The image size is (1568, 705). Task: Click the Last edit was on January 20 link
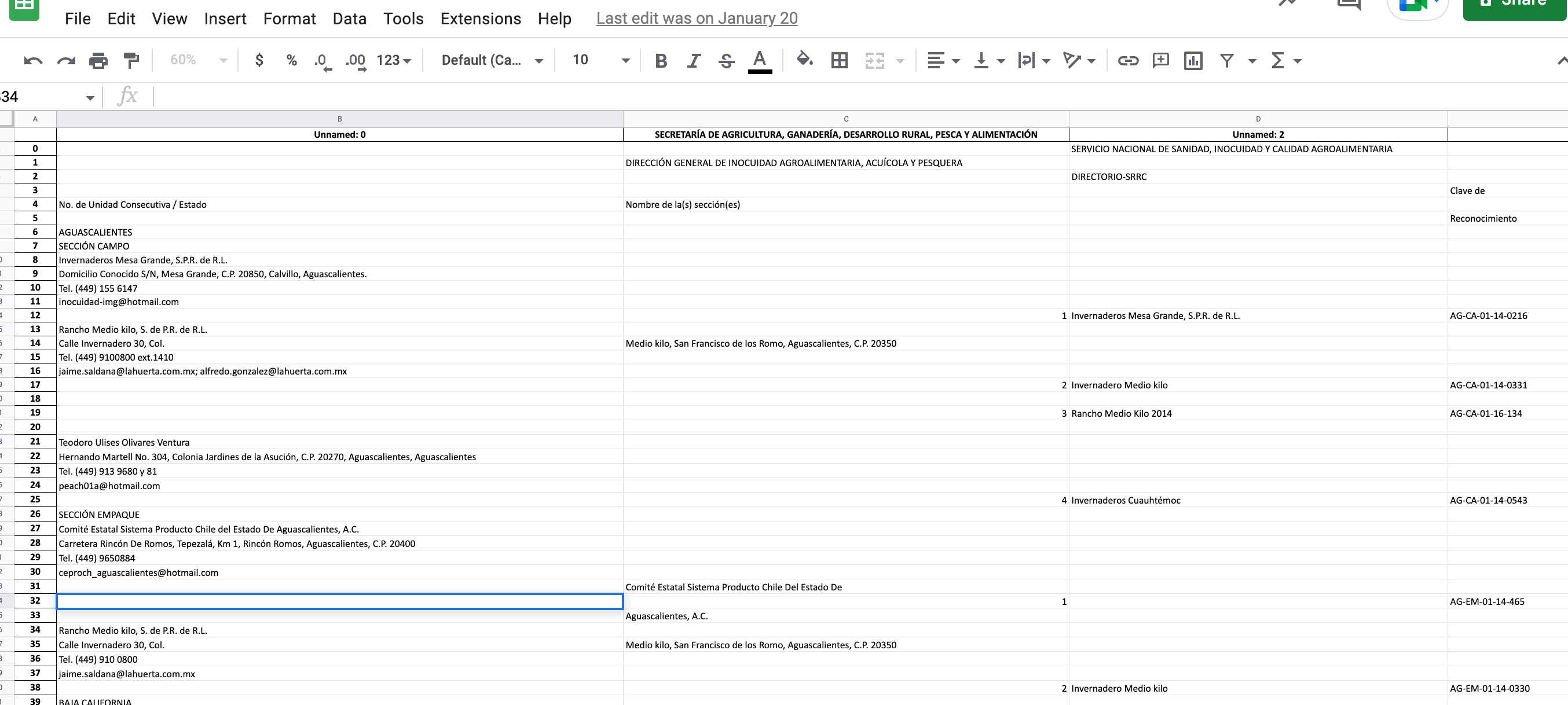(x=697, y=19)
